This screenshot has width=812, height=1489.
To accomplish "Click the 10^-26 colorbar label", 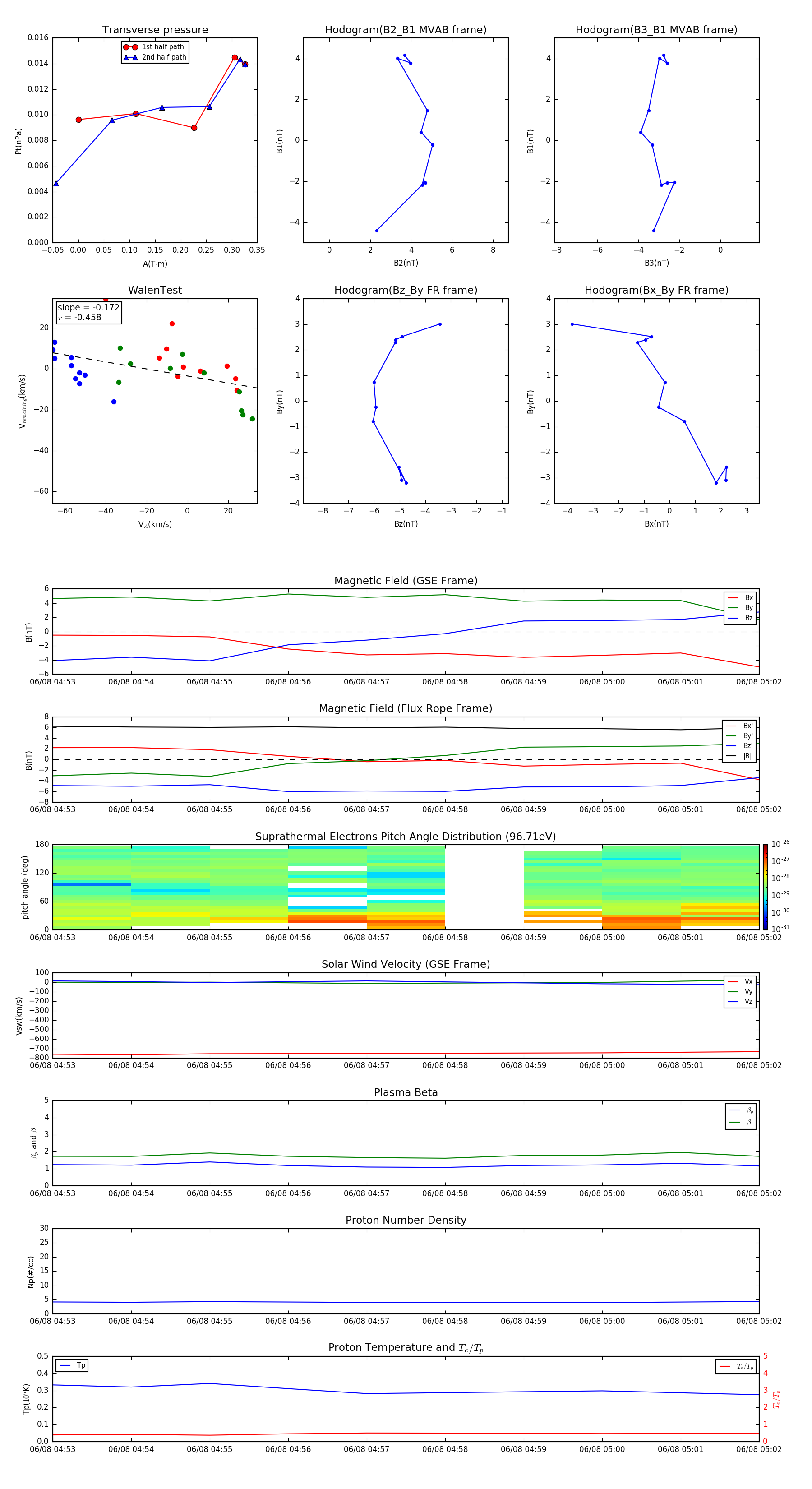I will pyautogui.click(x=780, y=844).
